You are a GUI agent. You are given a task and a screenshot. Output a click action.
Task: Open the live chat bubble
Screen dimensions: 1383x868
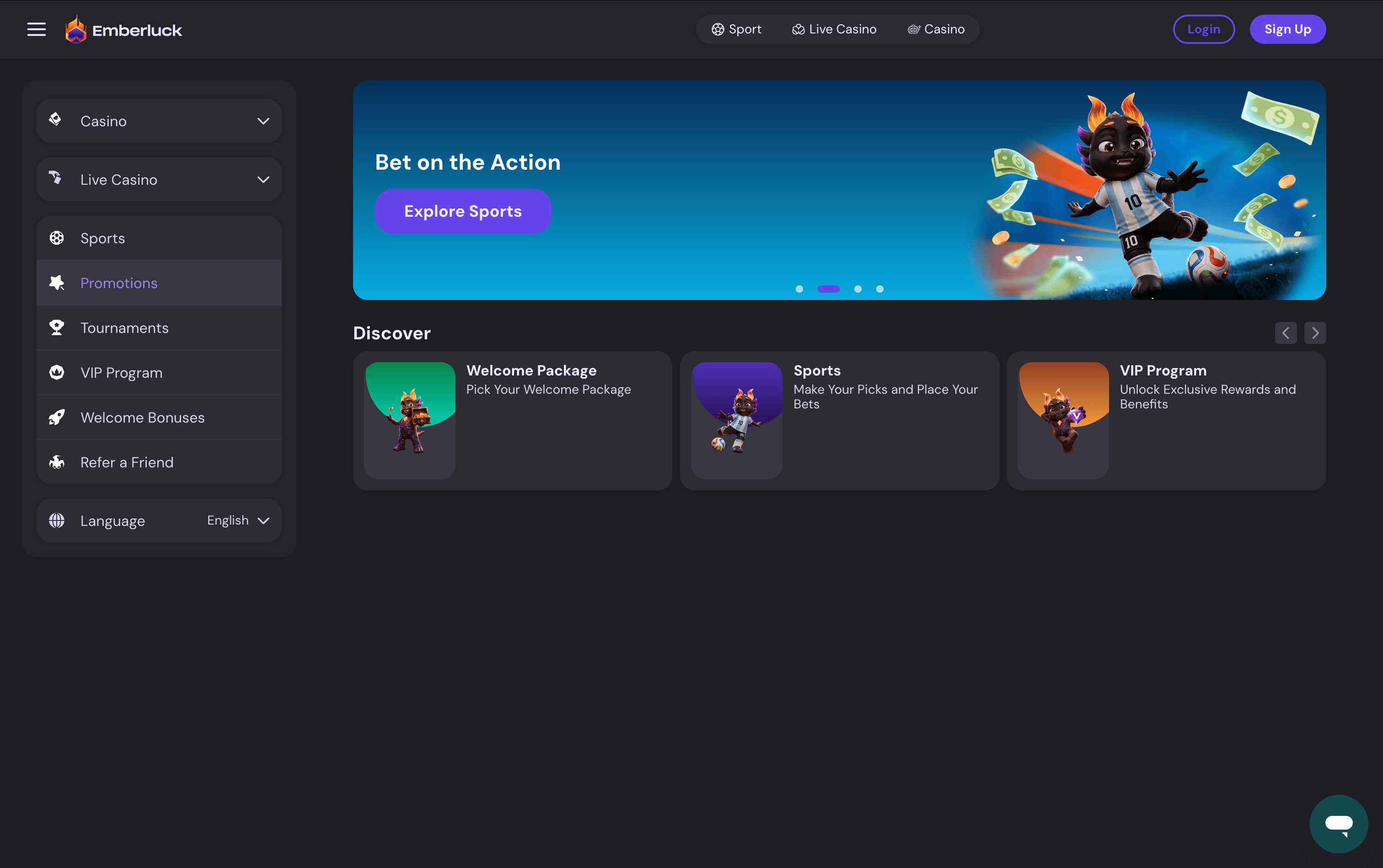1338,824
